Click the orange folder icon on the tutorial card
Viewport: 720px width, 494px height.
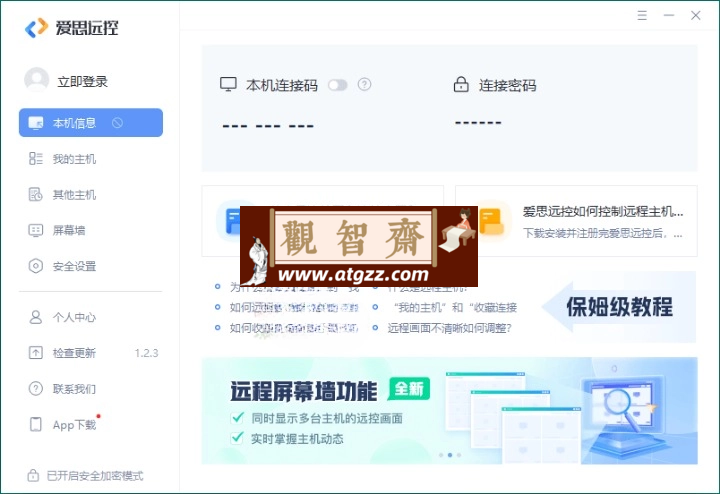[491, 221]
